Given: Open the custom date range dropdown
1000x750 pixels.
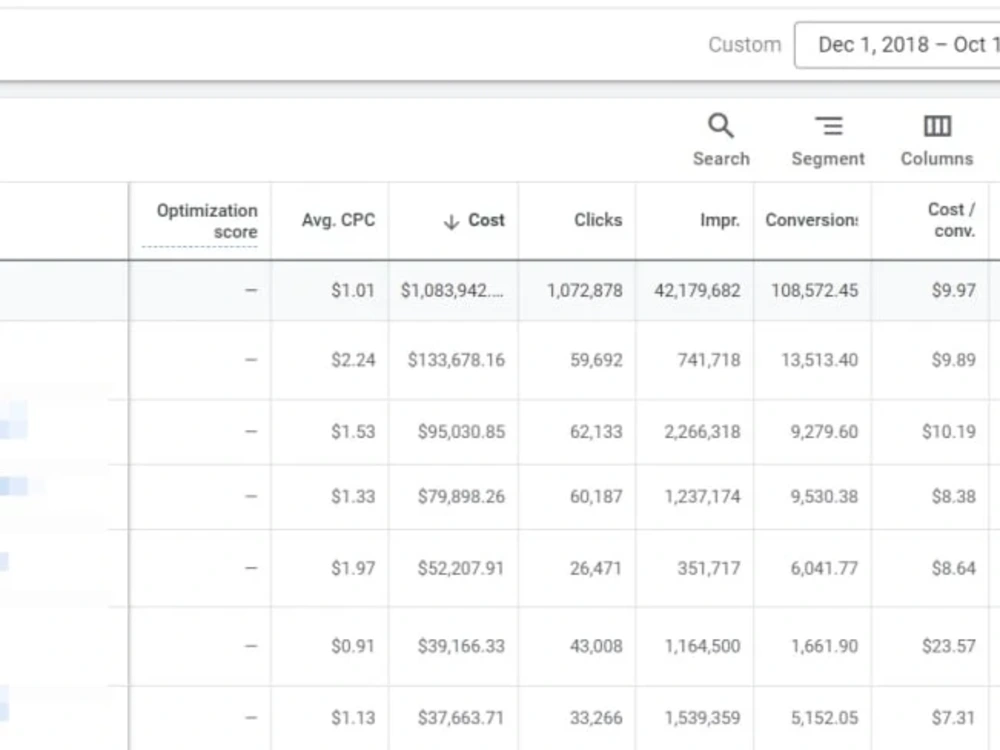Looking at the screenshot, I should (897, 45).
